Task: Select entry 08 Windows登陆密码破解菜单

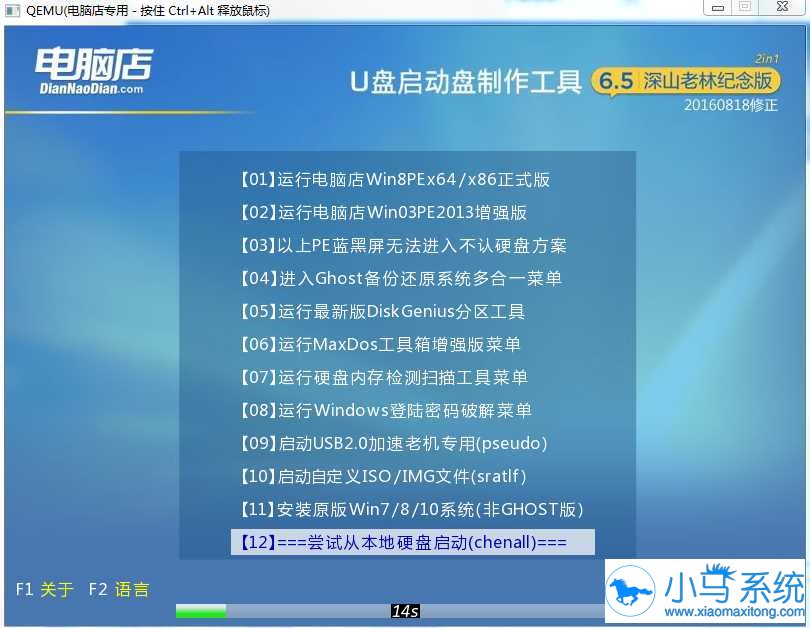Action: [385, 411]
